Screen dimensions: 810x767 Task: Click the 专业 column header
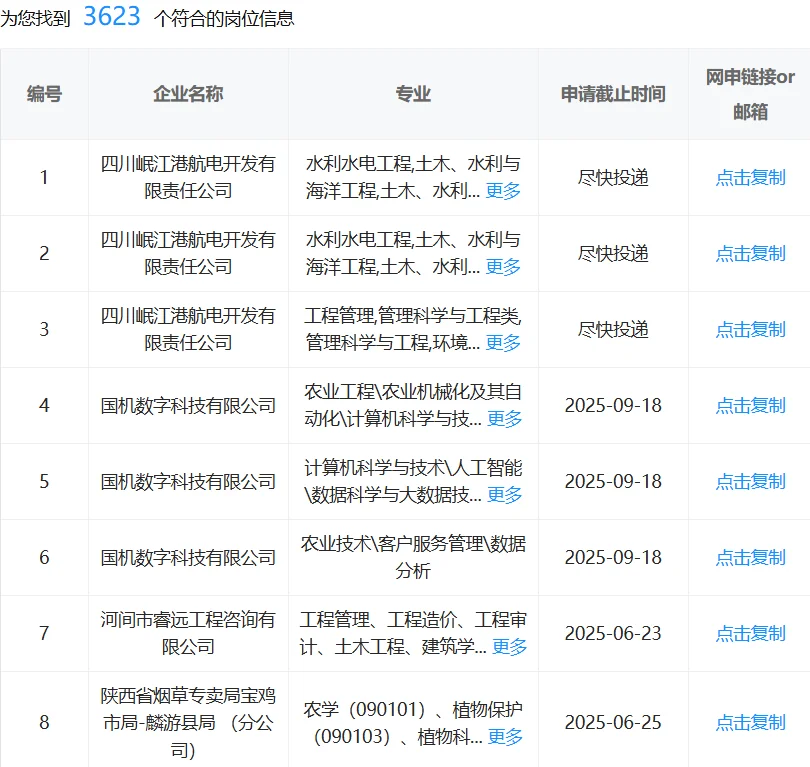413,94
